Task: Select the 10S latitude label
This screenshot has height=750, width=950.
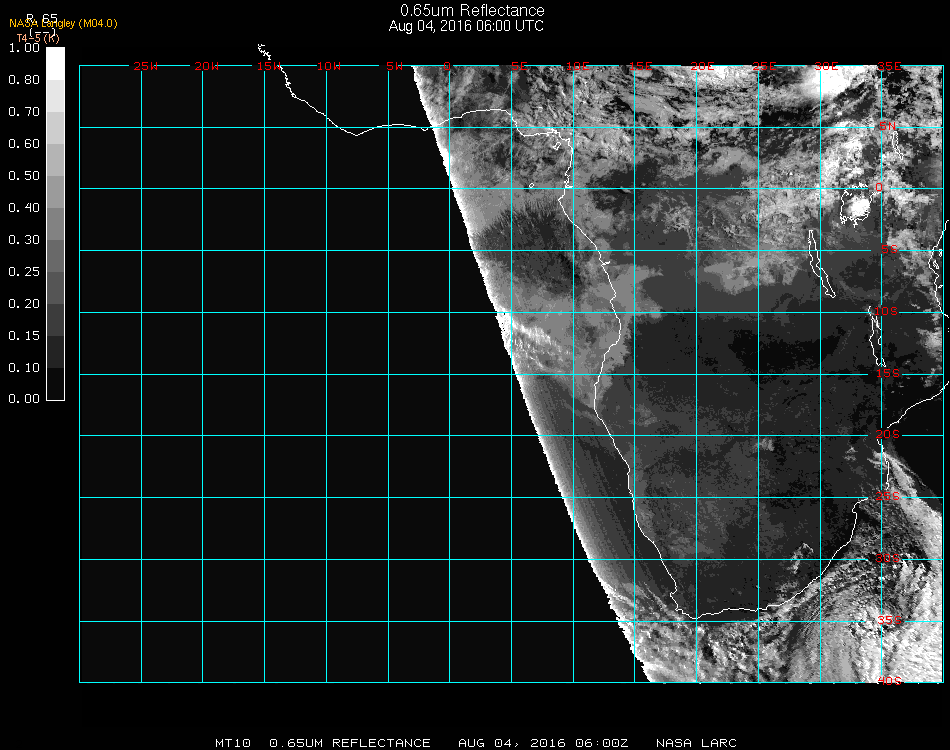Action: pos(886,311)
